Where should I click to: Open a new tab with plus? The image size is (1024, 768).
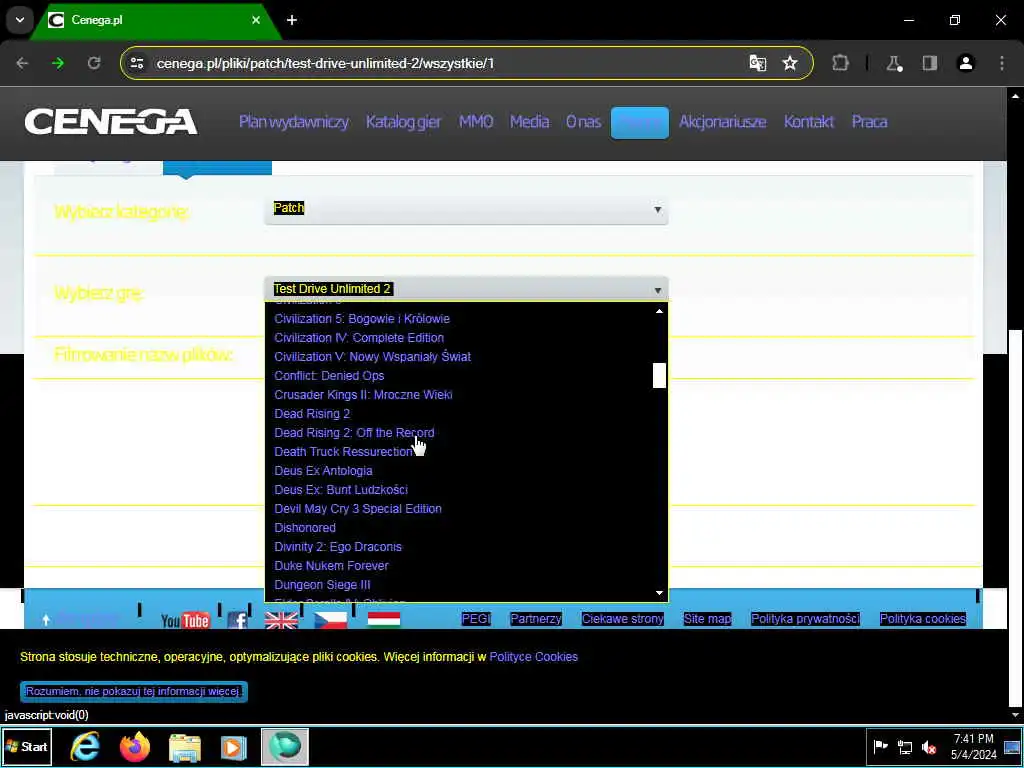click(x=292, y=20)
